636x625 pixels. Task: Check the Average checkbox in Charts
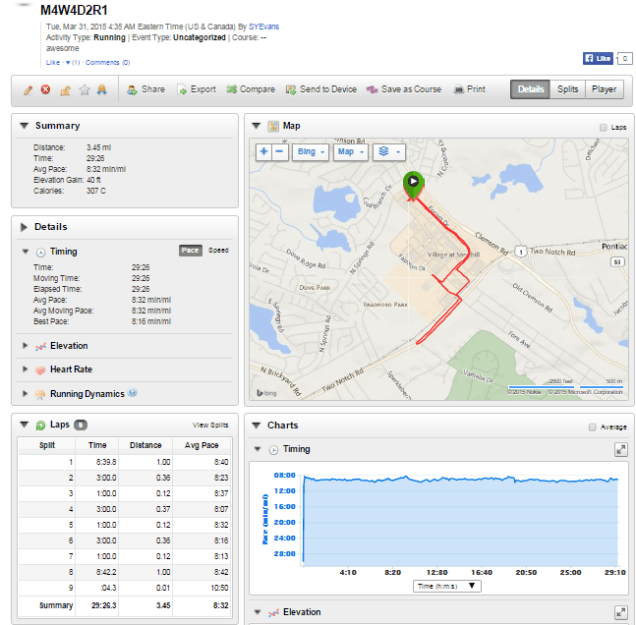(593, 427)
